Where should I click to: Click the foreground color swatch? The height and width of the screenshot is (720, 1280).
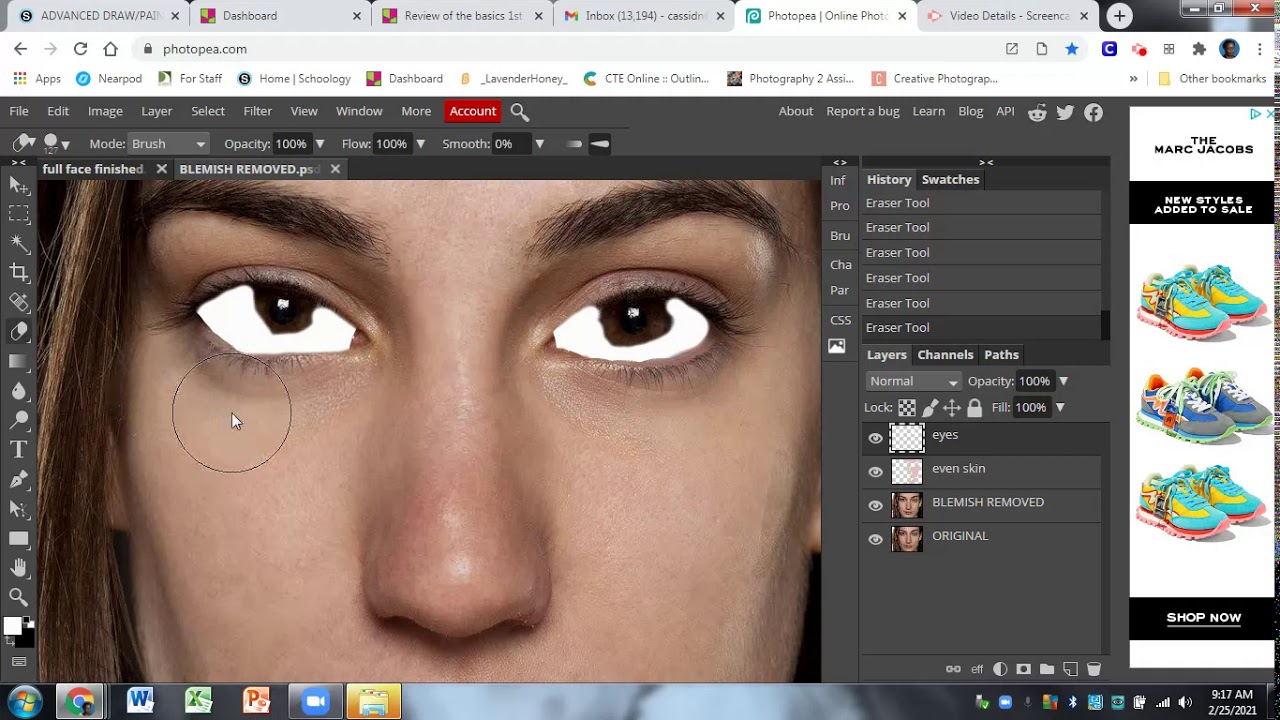(12, 626)
